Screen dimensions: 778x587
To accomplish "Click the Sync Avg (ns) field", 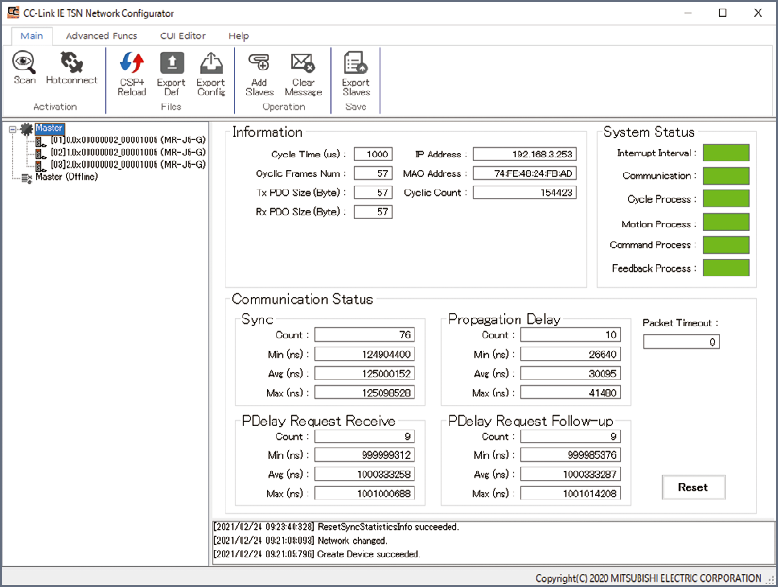I will coord(364,373).
